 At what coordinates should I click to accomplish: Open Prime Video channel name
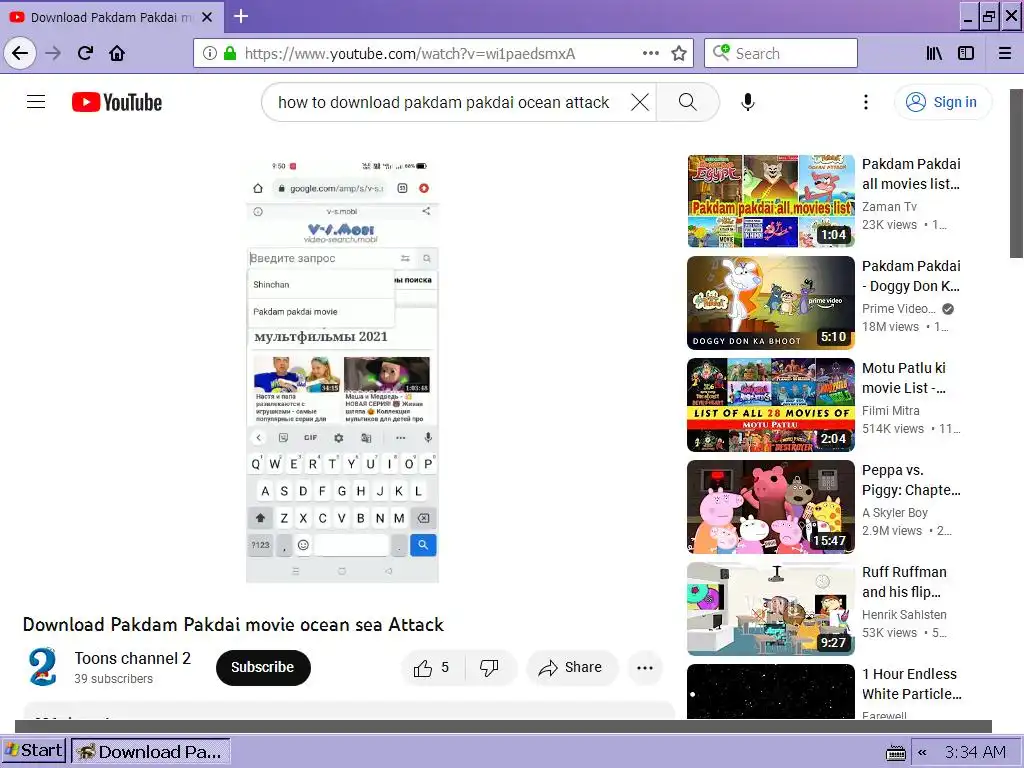point(899,308)
